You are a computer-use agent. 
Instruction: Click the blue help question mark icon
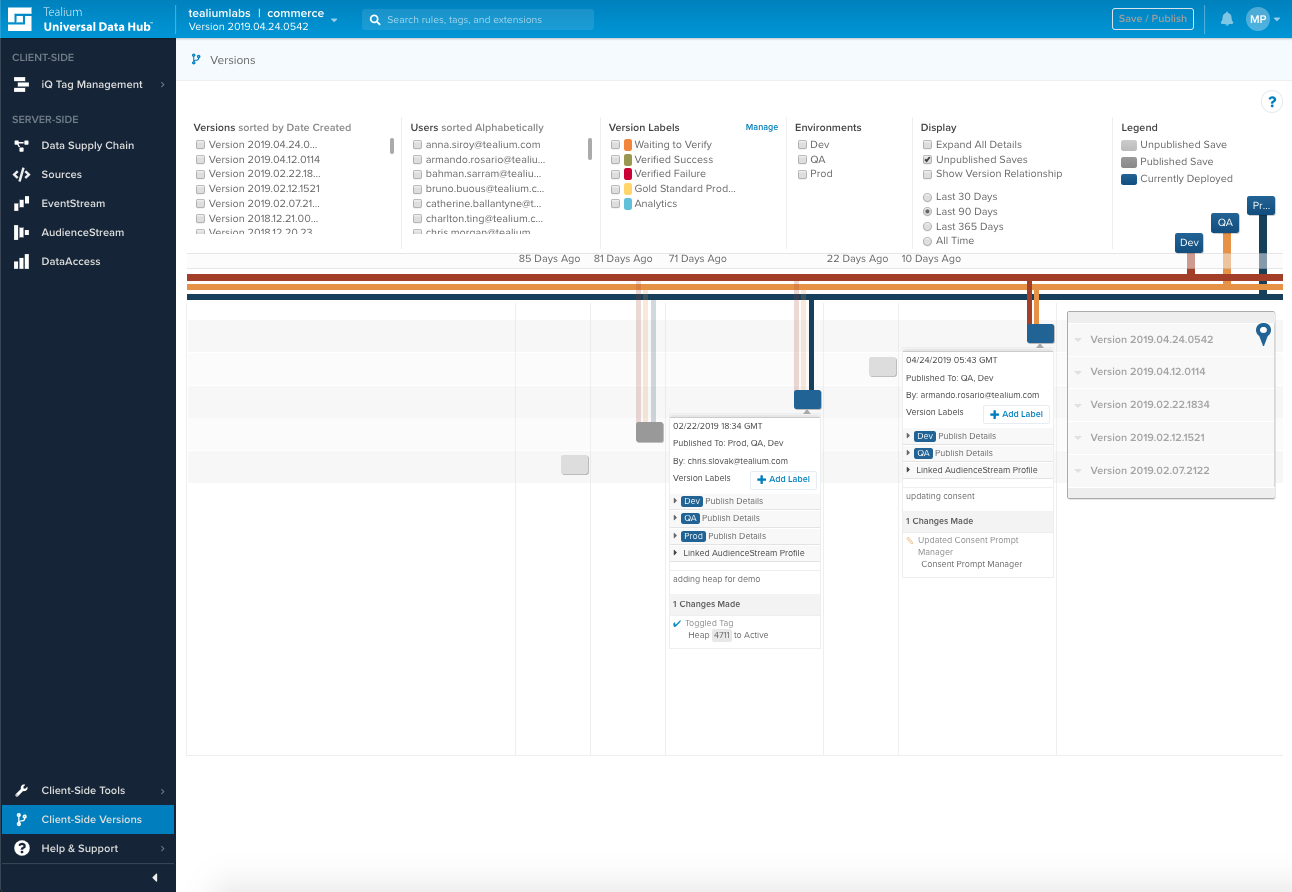tap(1271, 102)
